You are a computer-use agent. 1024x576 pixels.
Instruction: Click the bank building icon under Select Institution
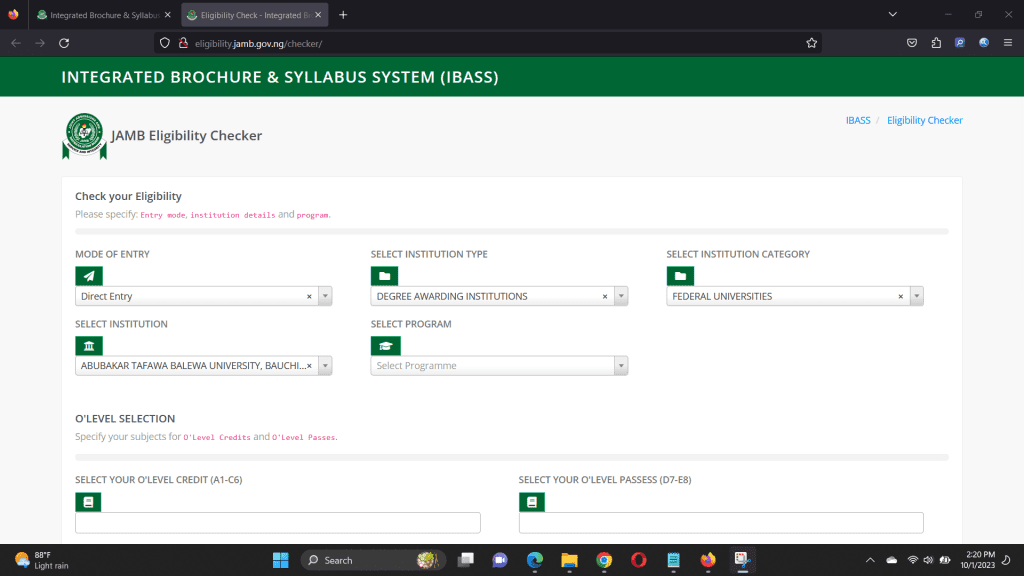(x=89, y=345)
